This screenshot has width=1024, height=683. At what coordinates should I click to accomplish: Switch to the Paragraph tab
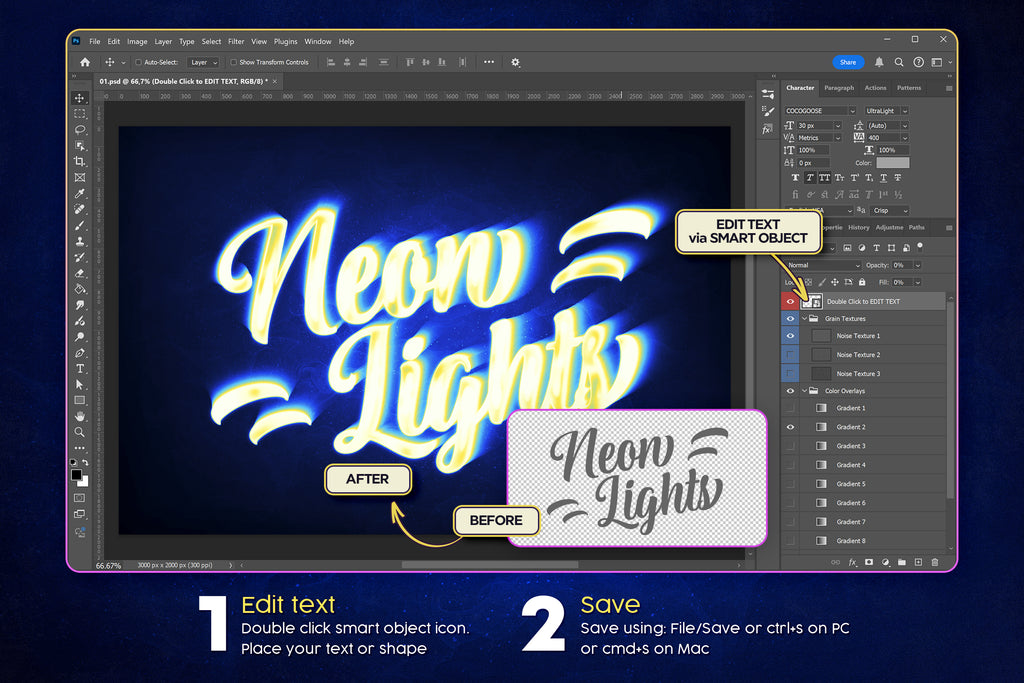[x=839, y=88]
